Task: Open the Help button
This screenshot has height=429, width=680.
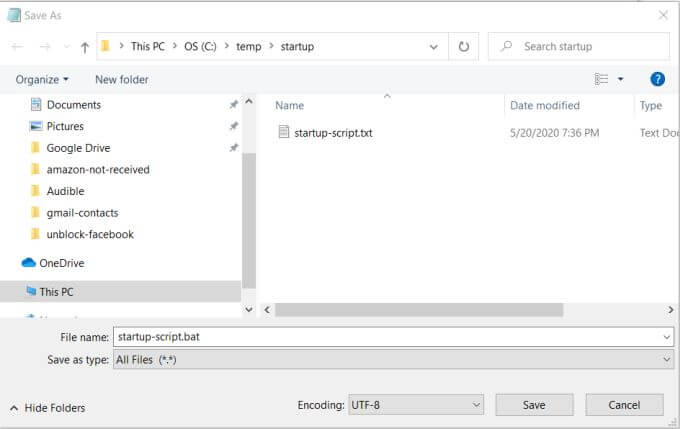Action: [657, 79]
